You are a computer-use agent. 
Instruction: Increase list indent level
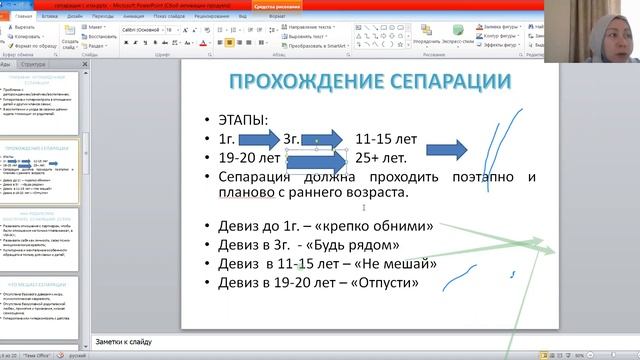tap(260, 30)
